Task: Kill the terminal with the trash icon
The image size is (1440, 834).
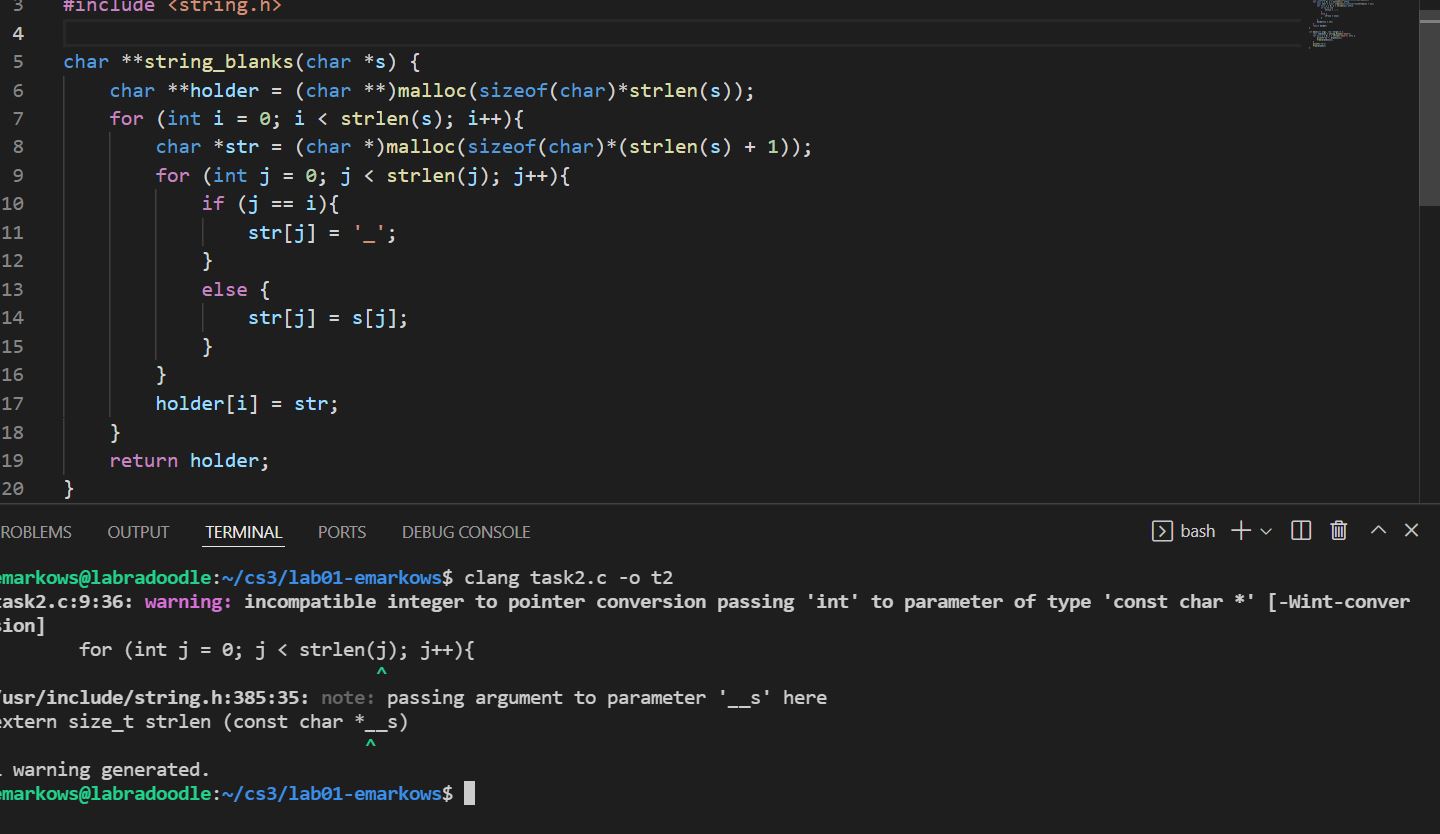Action: [x=1339, y=531]
